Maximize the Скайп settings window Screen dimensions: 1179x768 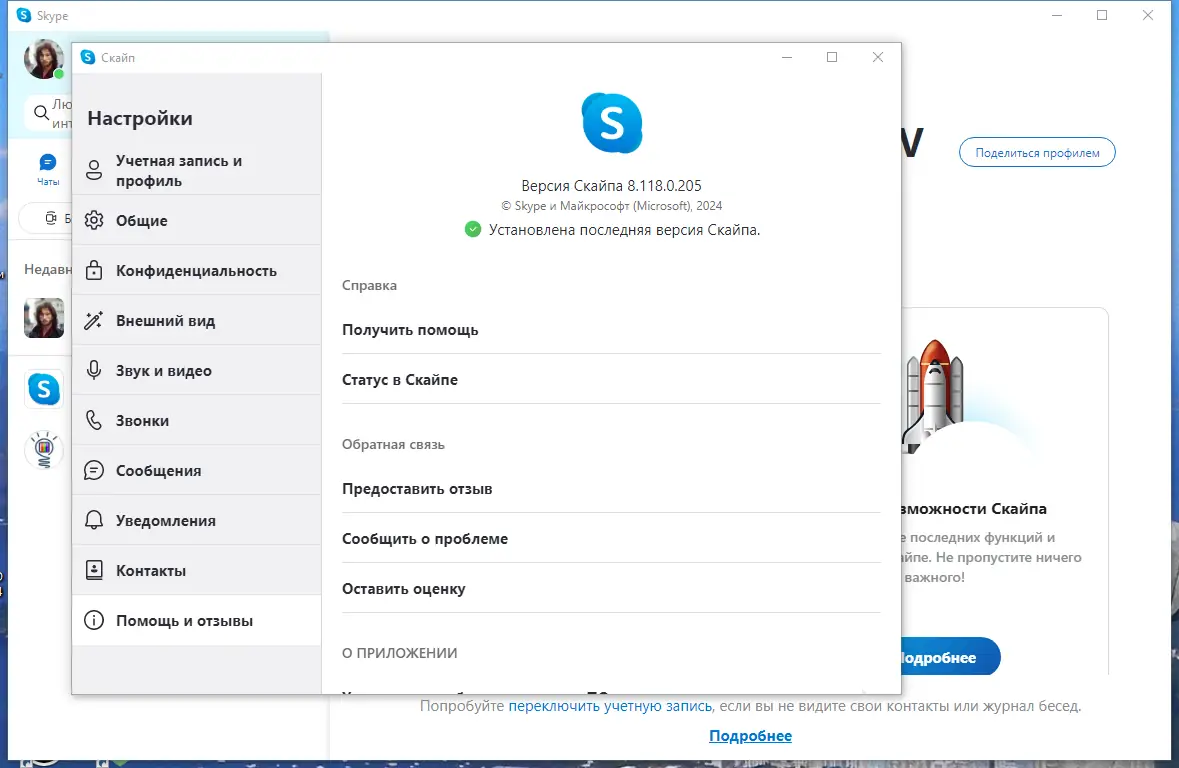coord(832,57)
